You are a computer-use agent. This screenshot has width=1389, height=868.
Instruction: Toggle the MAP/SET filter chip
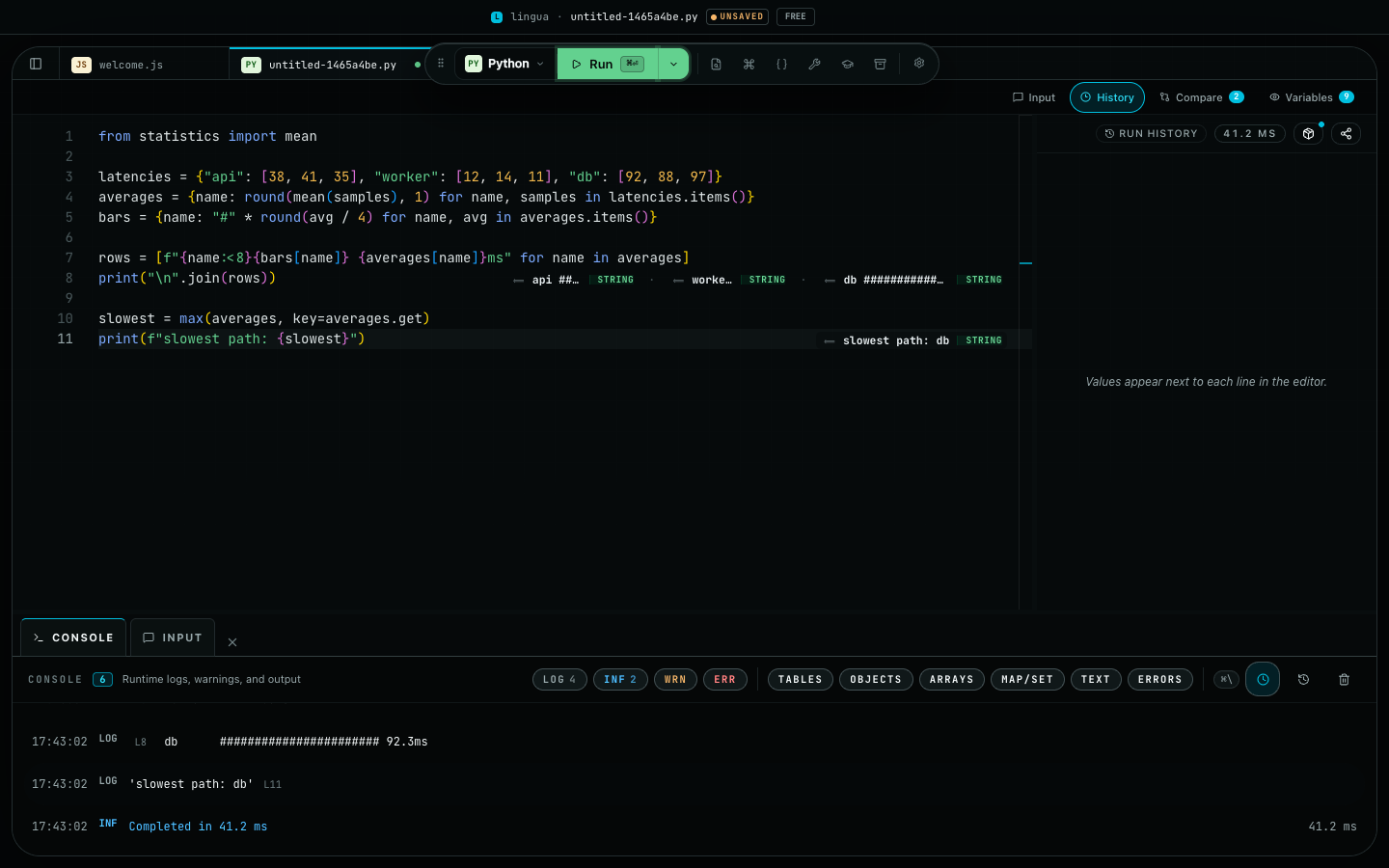pos(1027,679)
